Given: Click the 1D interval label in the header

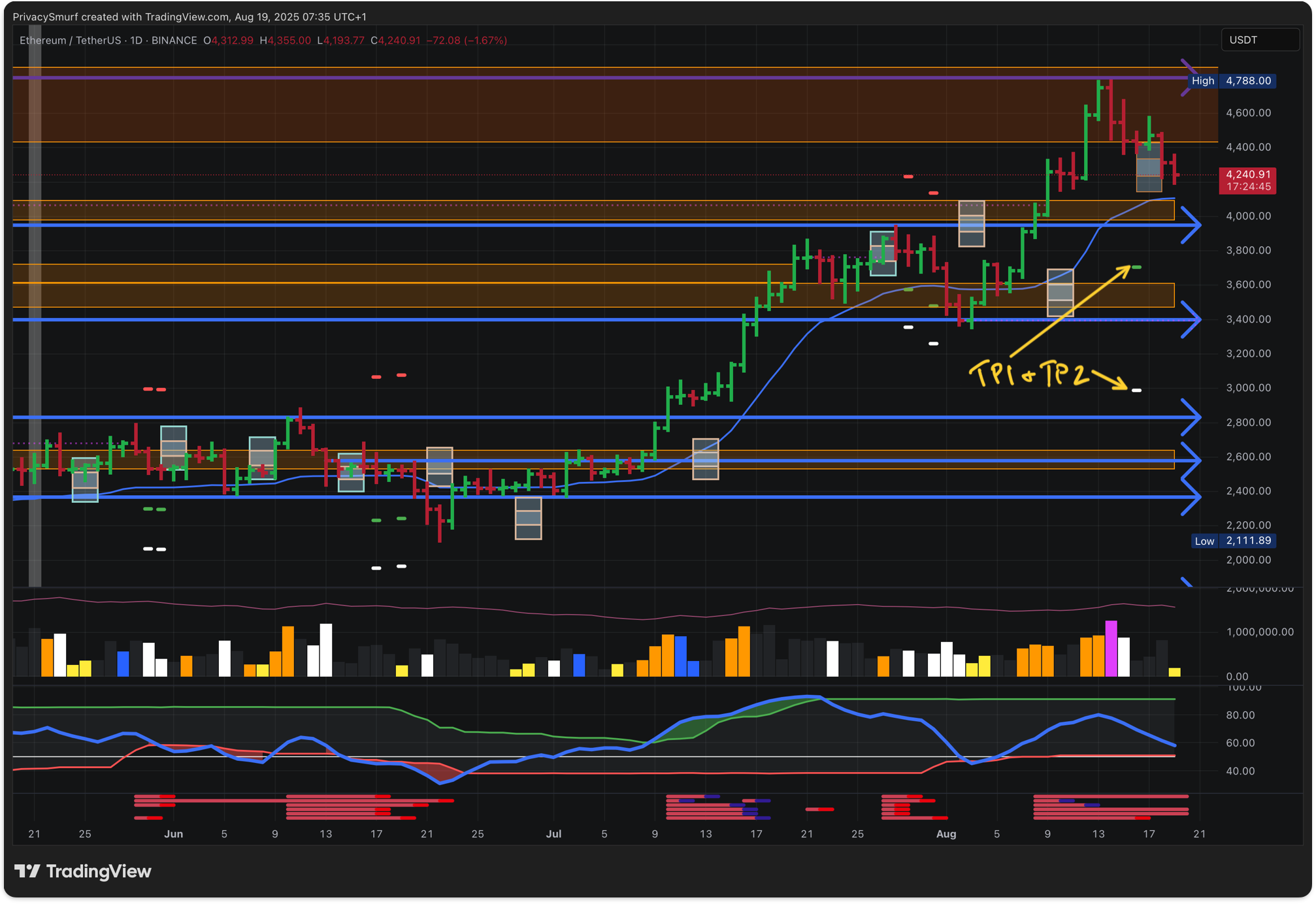Looking at the screenshot, I should tap(136, 40).
